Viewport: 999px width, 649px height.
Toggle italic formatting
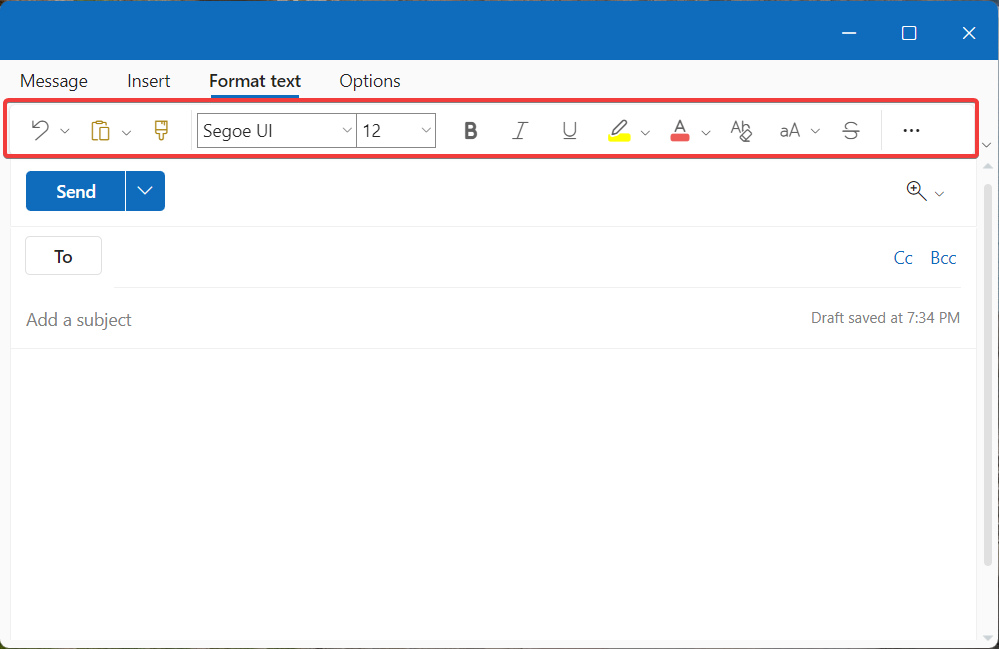point(519,130)
